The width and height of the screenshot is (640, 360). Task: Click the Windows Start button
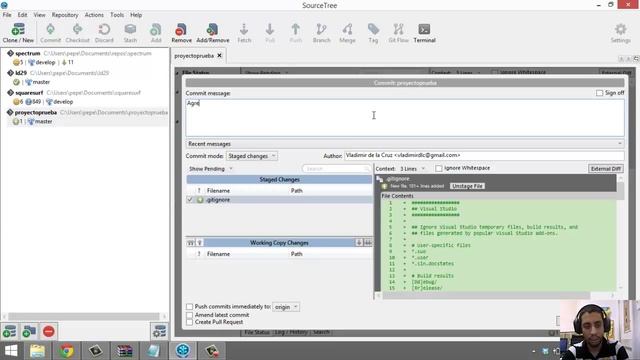coord(11,351)
